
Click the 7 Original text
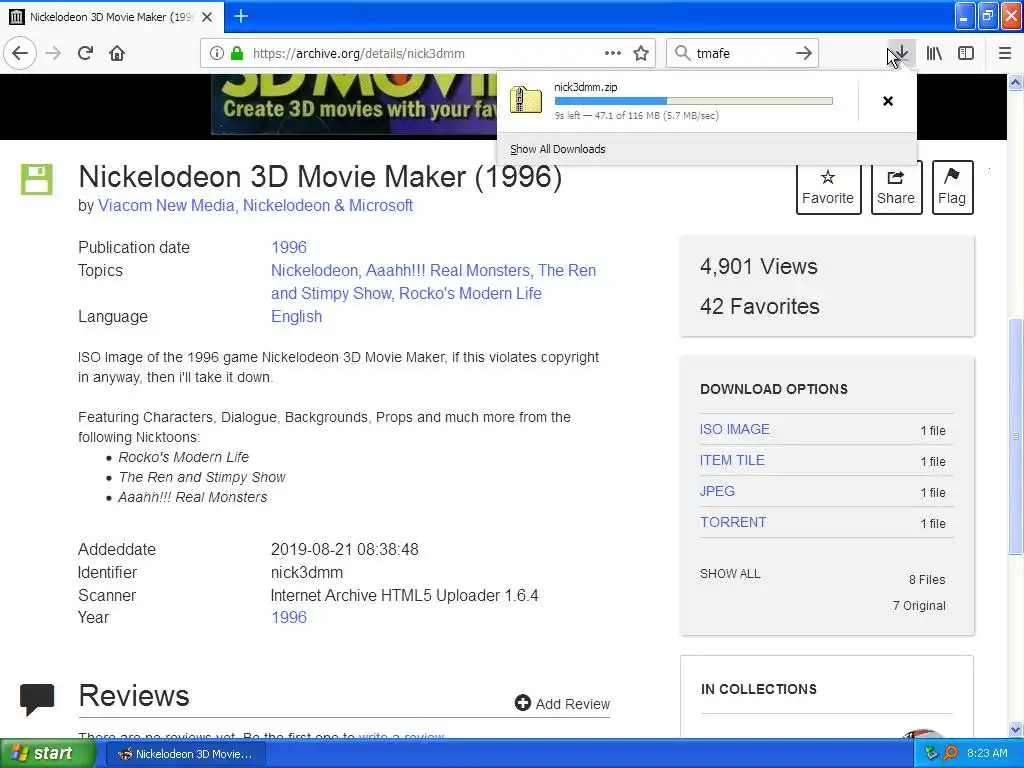coord(919,605)
